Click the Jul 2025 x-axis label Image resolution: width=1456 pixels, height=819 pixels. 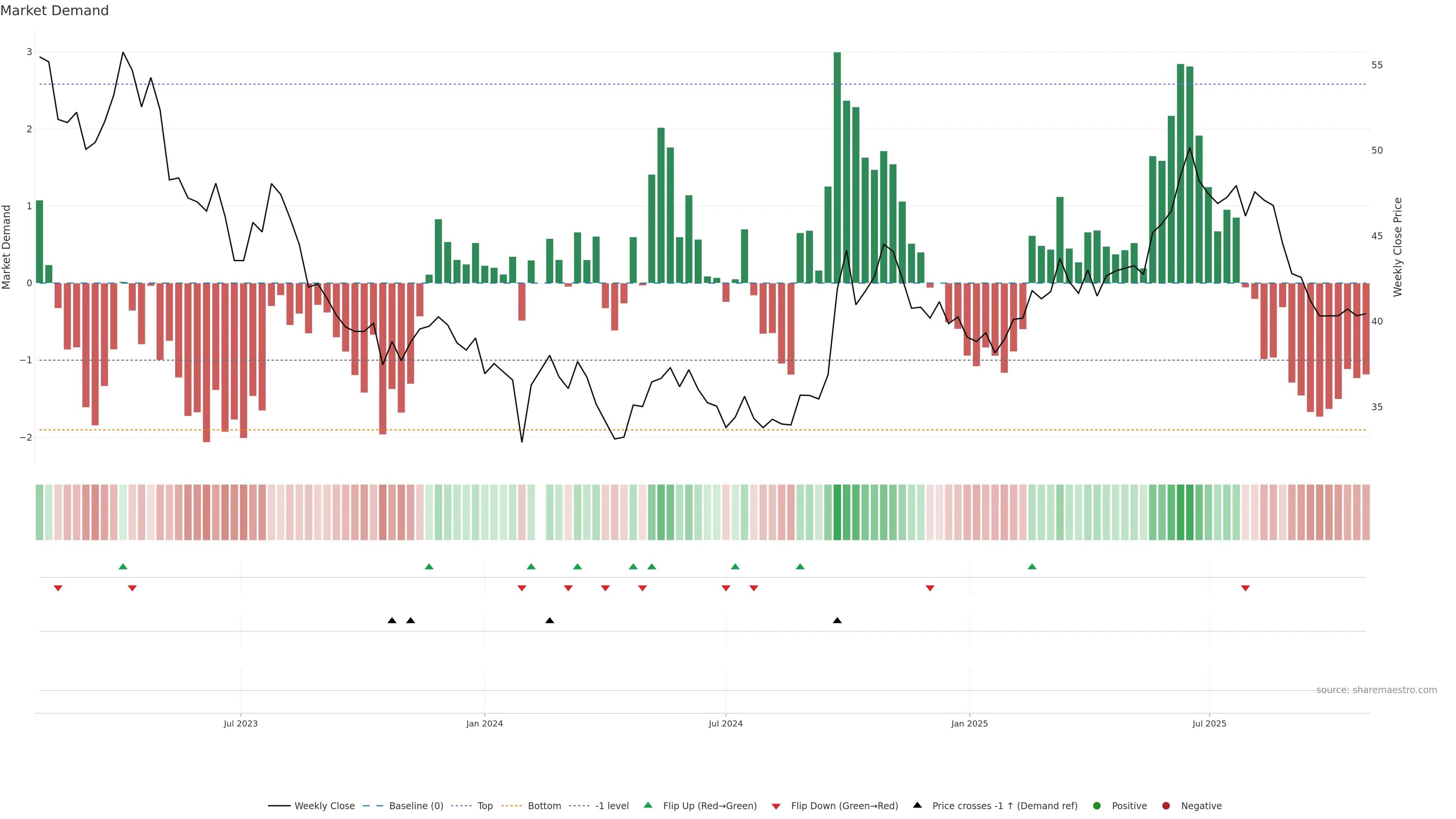point(1209,723)
